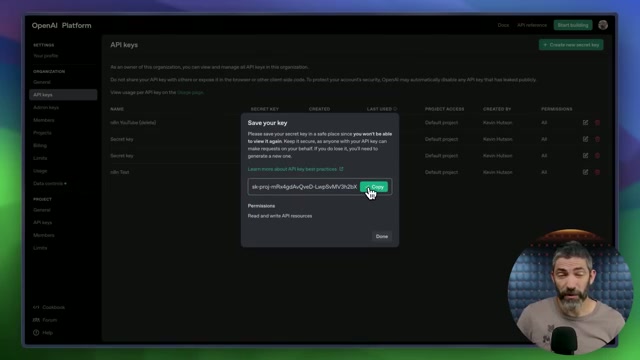Viewport: 640px width, 360px height.
Task: Open General under Project
Action: 42,210
